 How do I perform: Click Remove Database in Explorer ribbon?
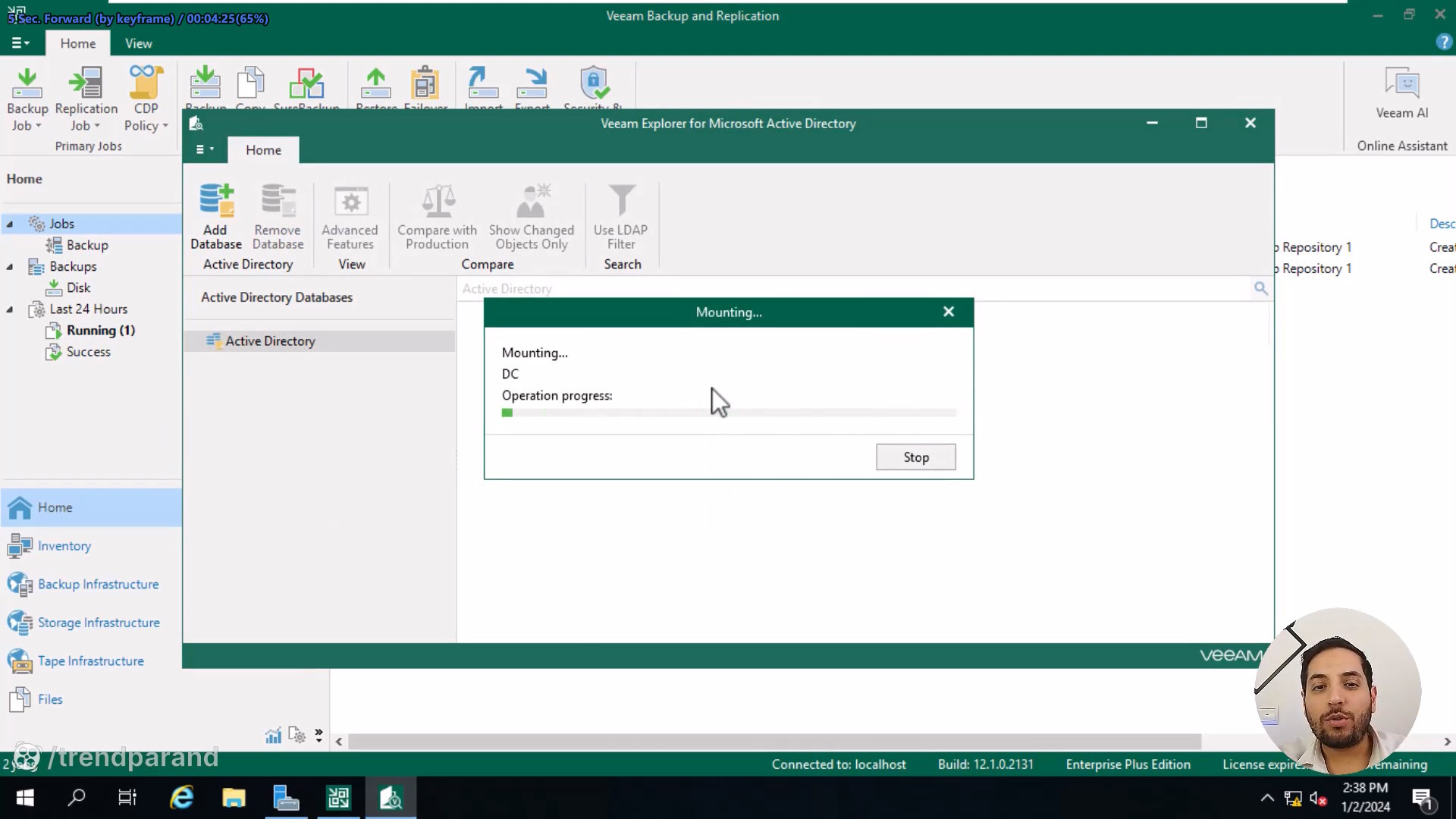coord(278,217)
